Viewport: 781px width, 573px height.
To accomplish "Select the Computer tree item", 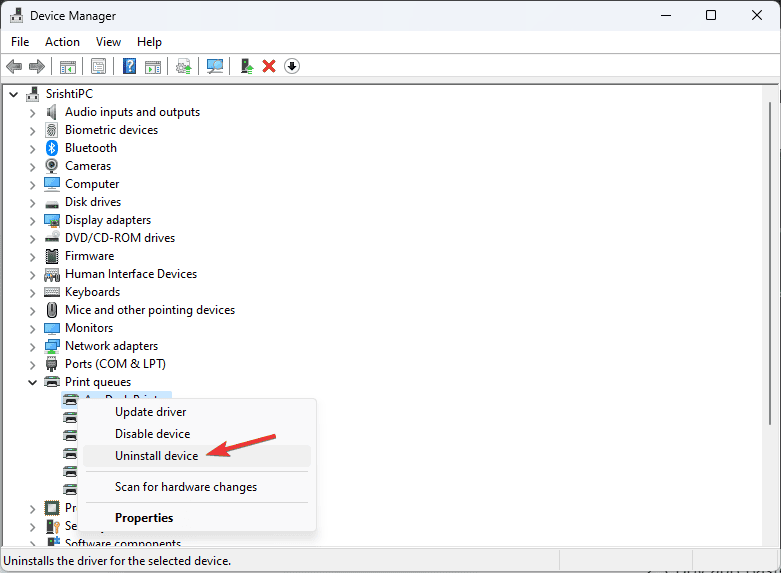I will [92, 184].
